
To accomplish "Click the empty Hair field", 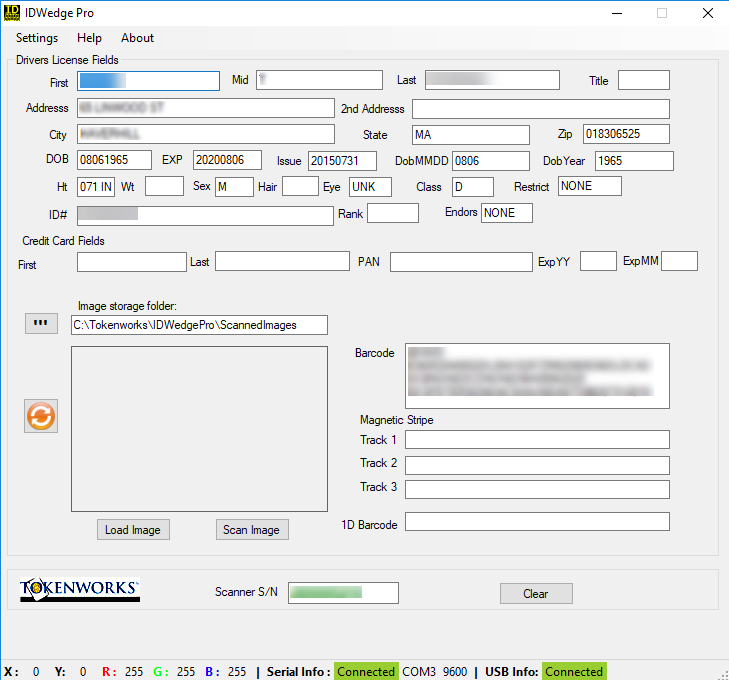I will 300,186.
